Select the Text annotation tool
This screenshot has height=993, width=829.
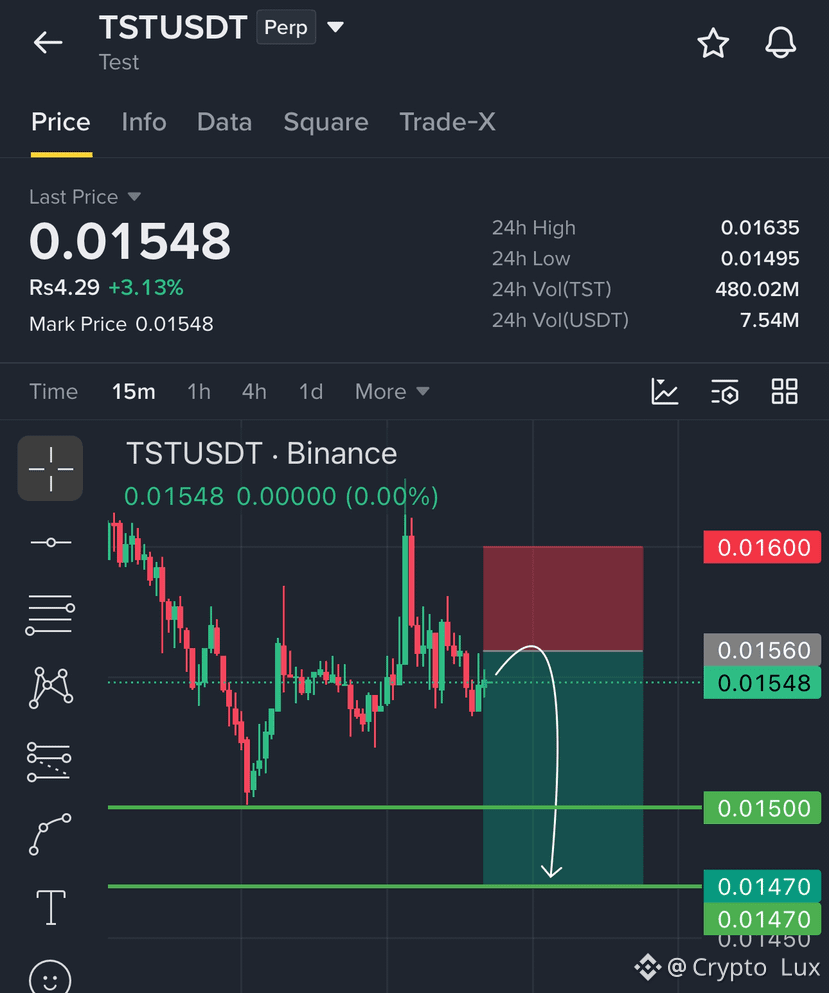pyautogui.click(x=51, y=907)
